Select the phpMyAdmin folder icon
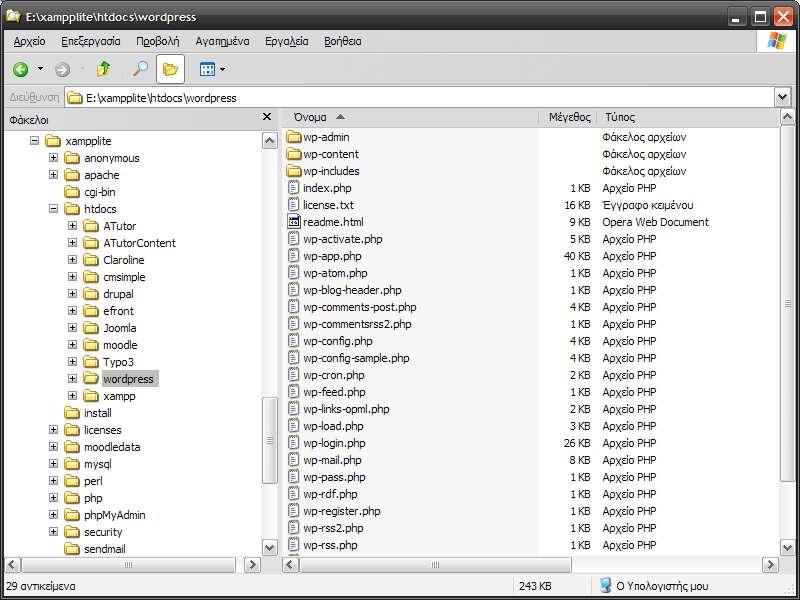800x600 pixels. click(72, 515)
